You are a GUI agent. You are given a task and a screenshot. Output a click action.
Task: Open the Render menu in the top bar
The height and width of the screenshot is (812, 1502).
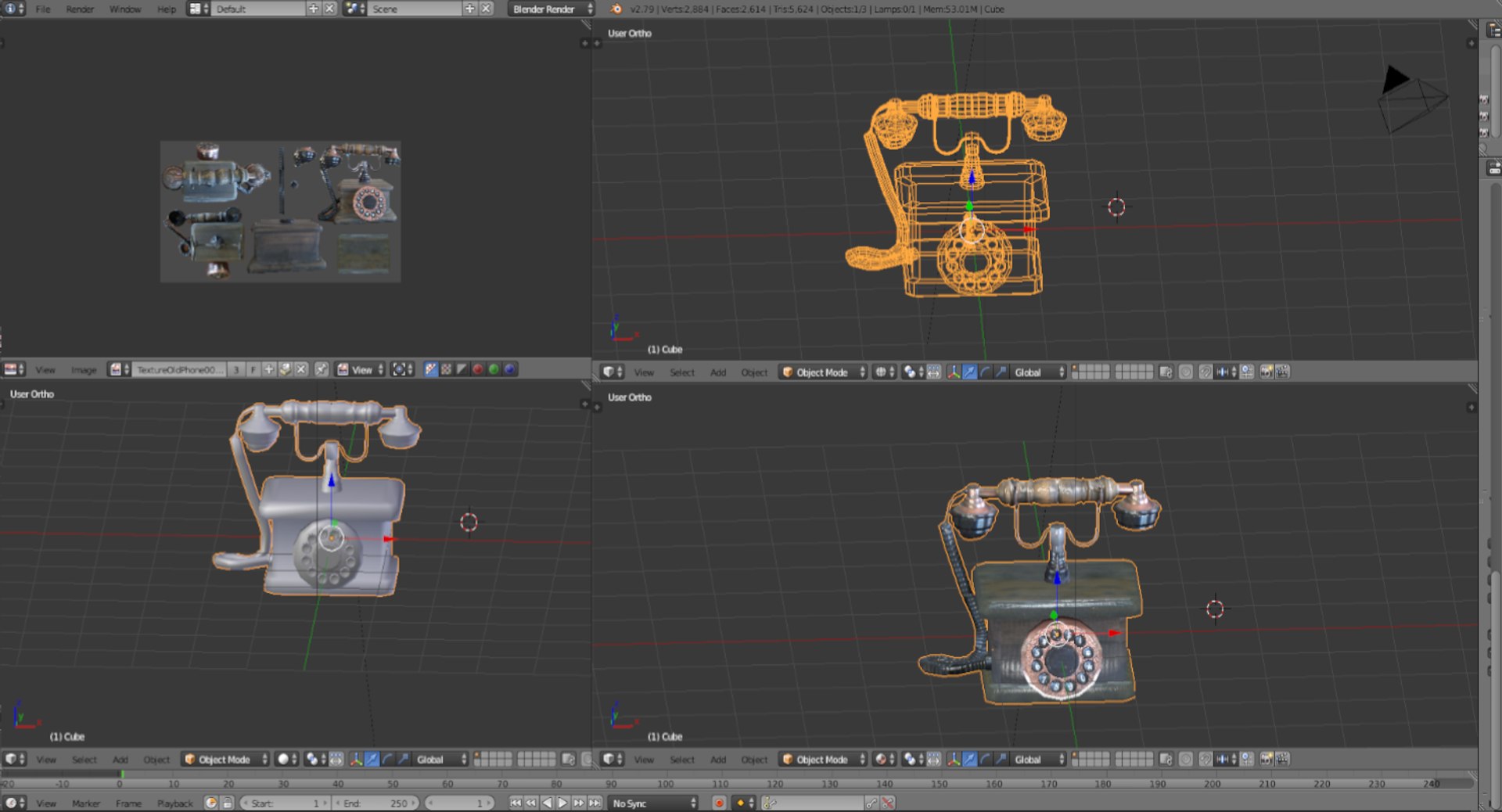coord(79,9)
